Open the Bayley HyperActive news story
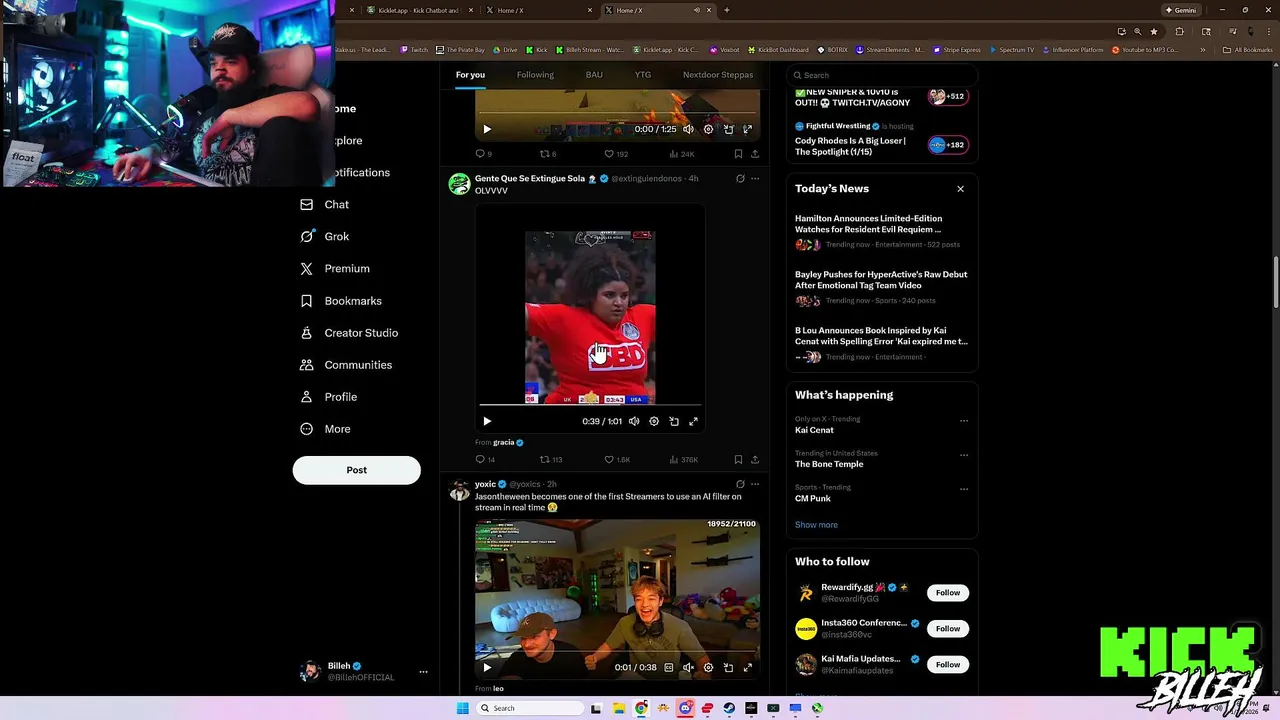This screenshot has width=1280, height=720. click(x=881, y=286)
